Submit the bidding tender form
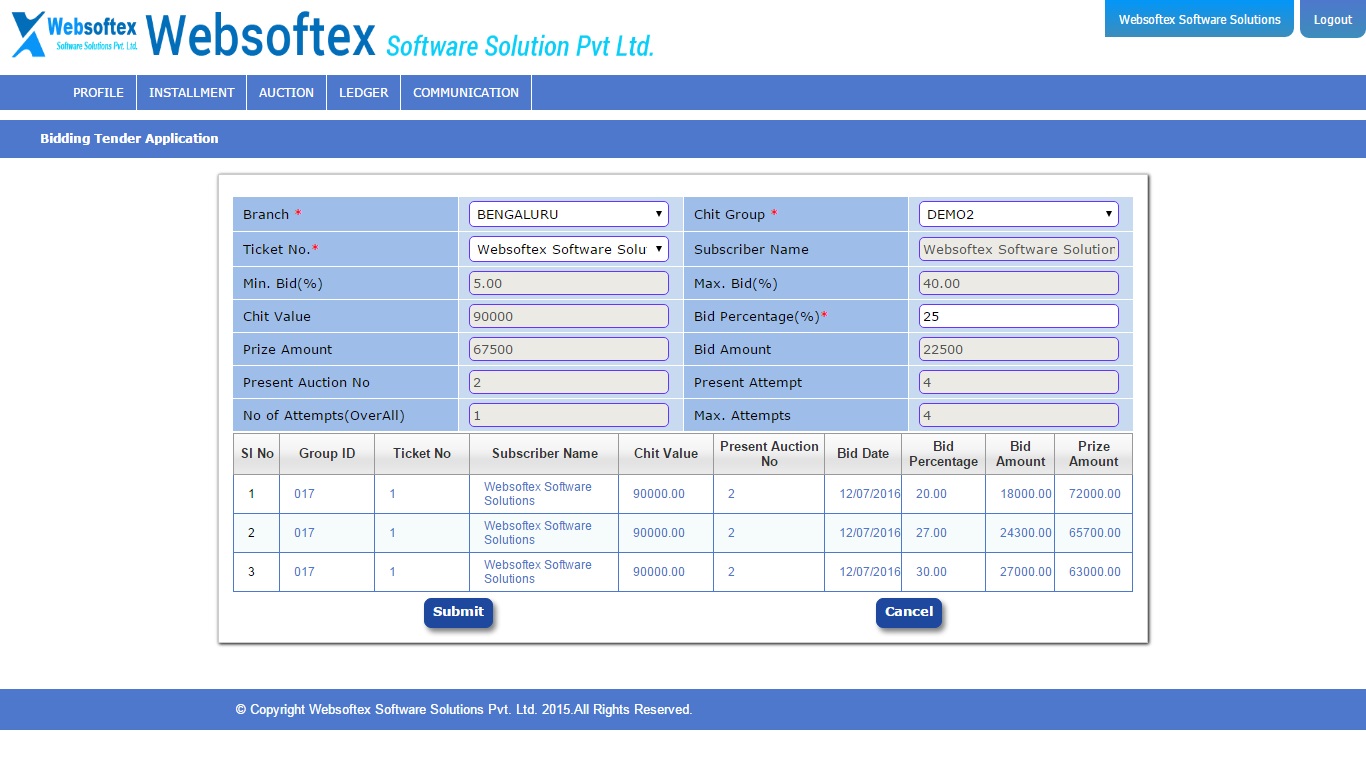Viewport: 1366px width, 768px height. click(458, 612)
